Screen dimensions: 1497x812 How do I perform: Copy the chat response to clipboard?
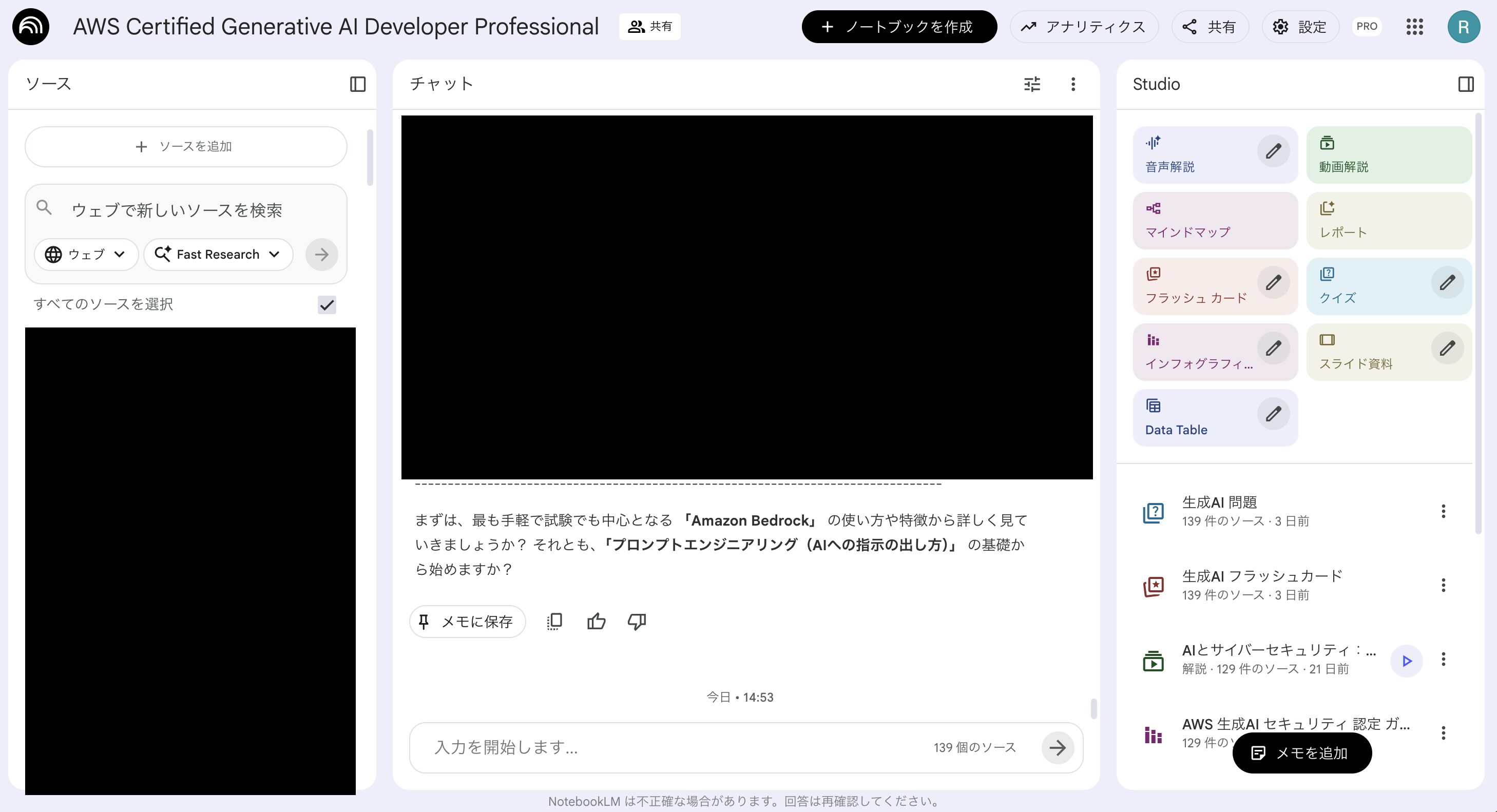click(x=554, y=622)
